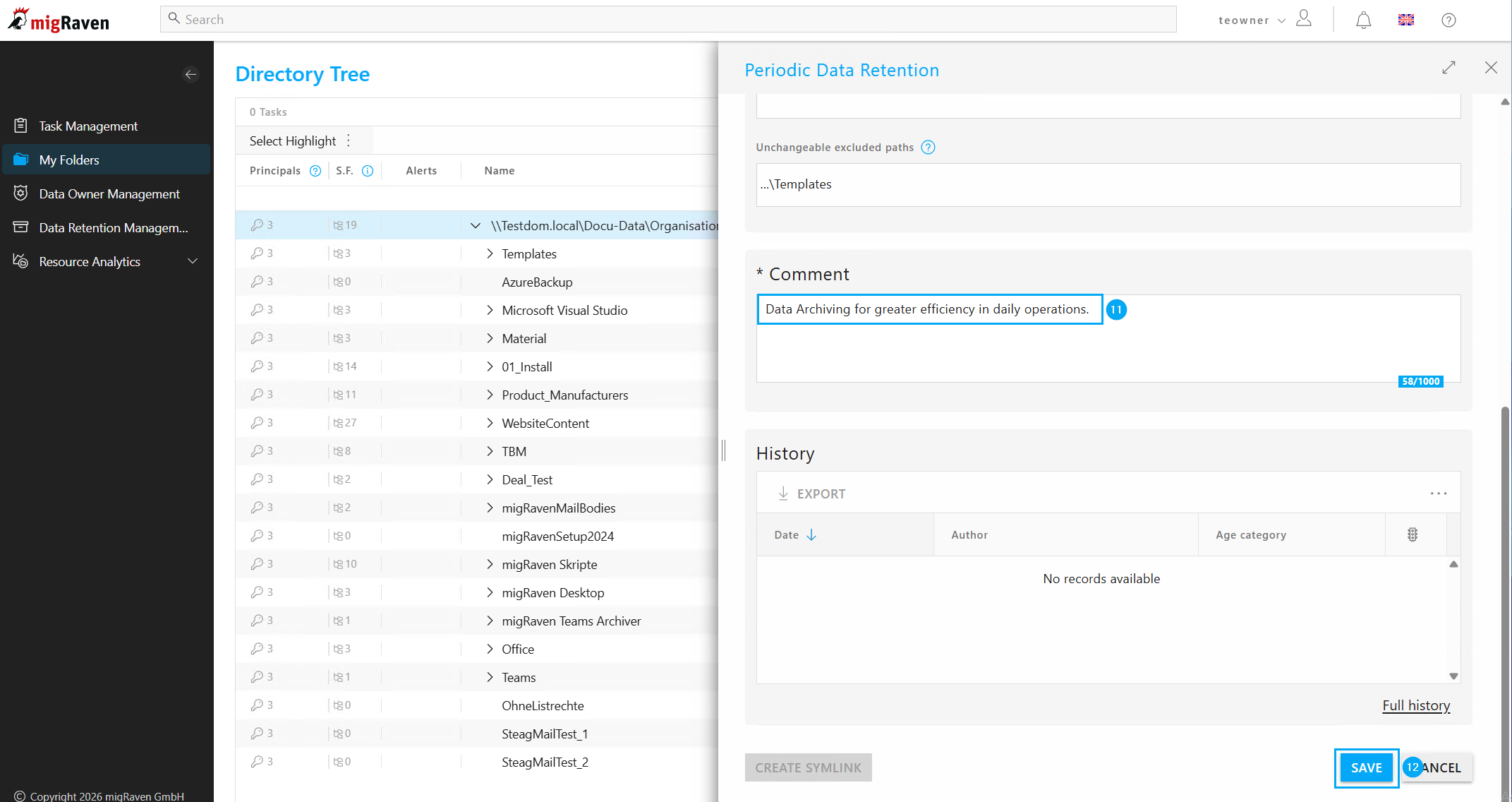This screenshot has height=802, width=1512.
Task: Open Select Highlight options menu
Action: tap(349, 140)
